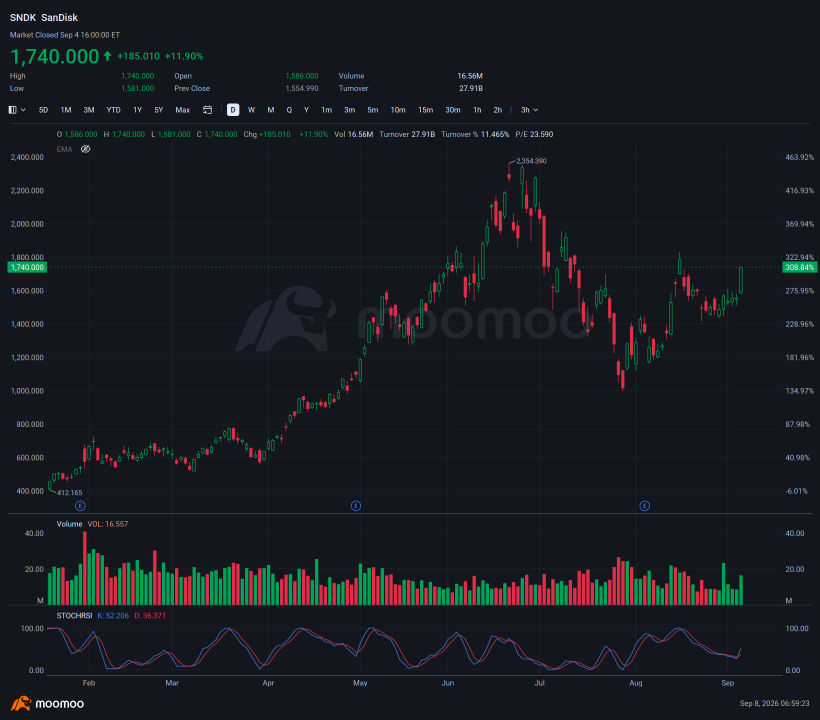The width and height of the screenshot is (820, 720).
Task: Select the 5Y range
Action: [x=159, y=110]
